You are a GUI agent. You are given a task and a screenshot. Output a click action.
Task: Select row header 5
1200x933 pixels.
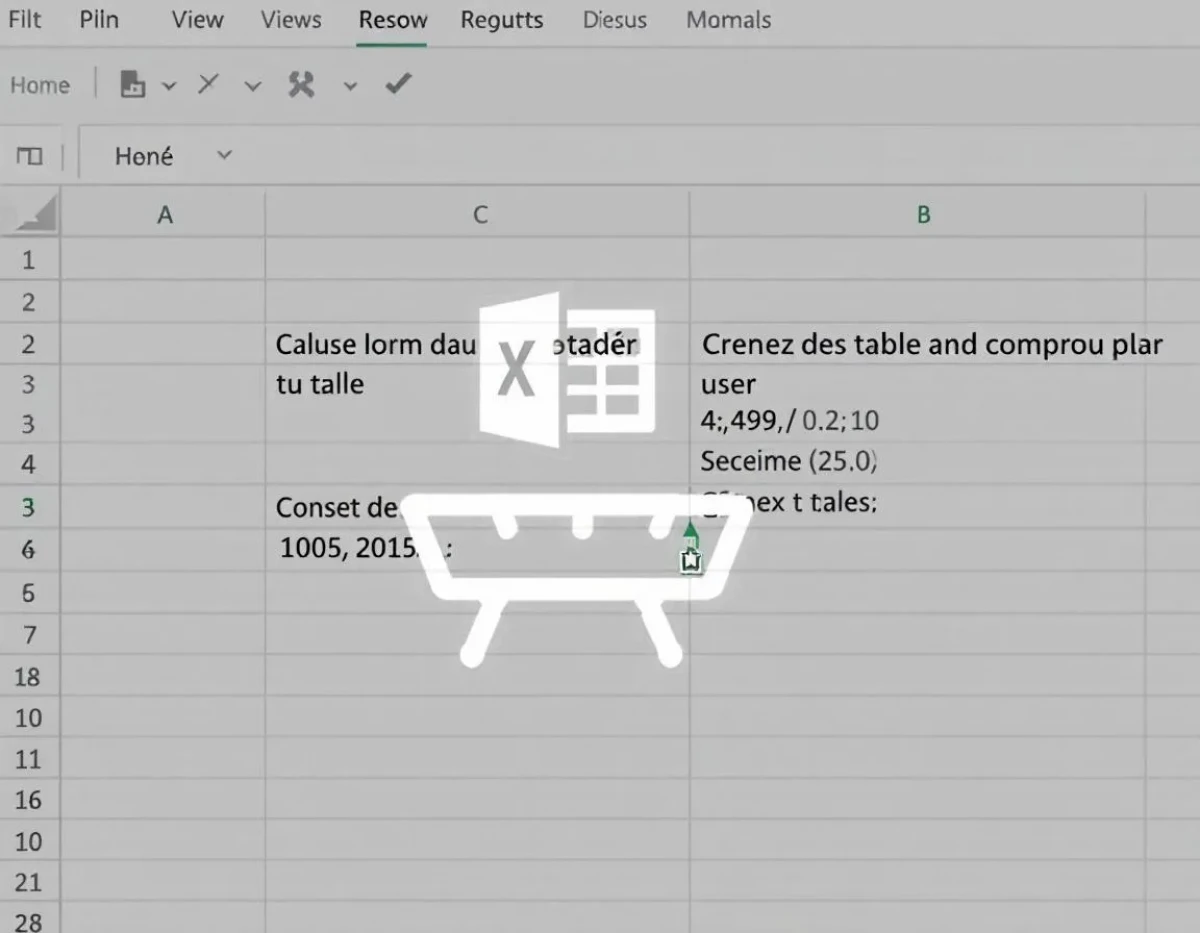tap(28, 593)
